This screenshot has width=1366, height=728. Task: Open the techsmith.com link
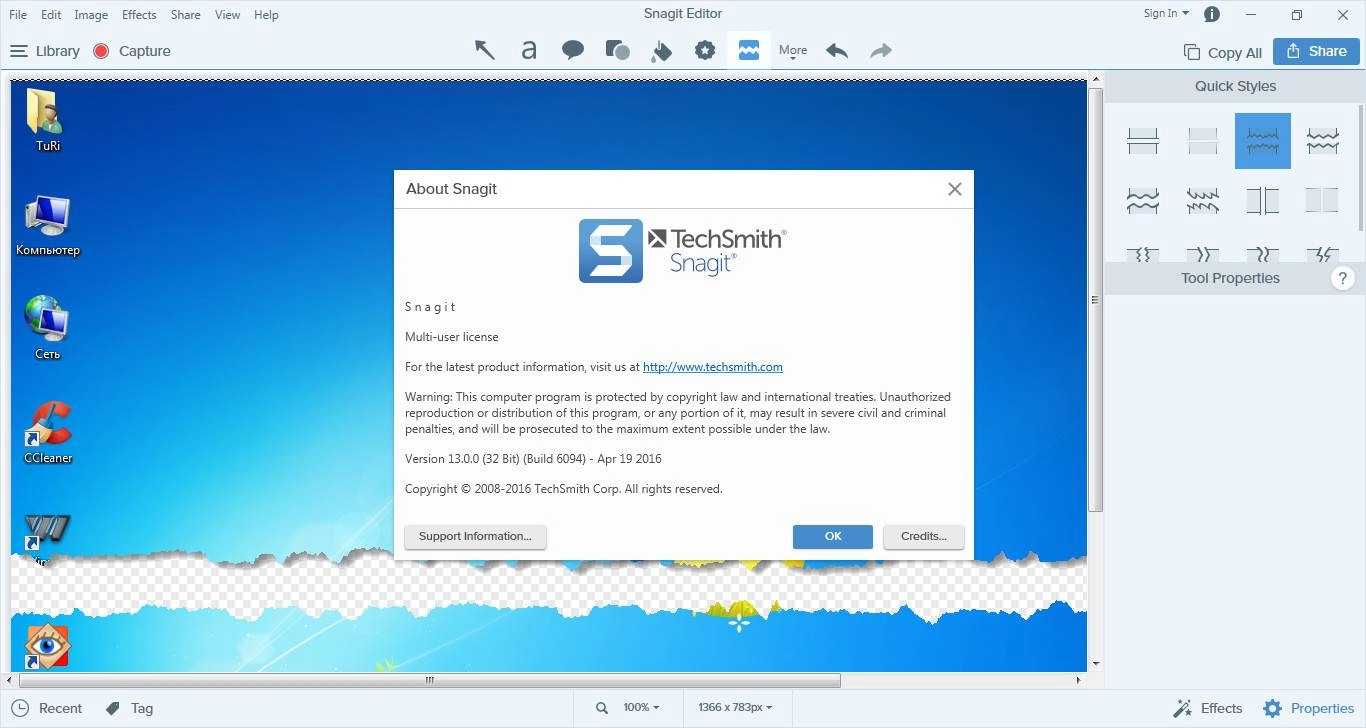point(713,367)
